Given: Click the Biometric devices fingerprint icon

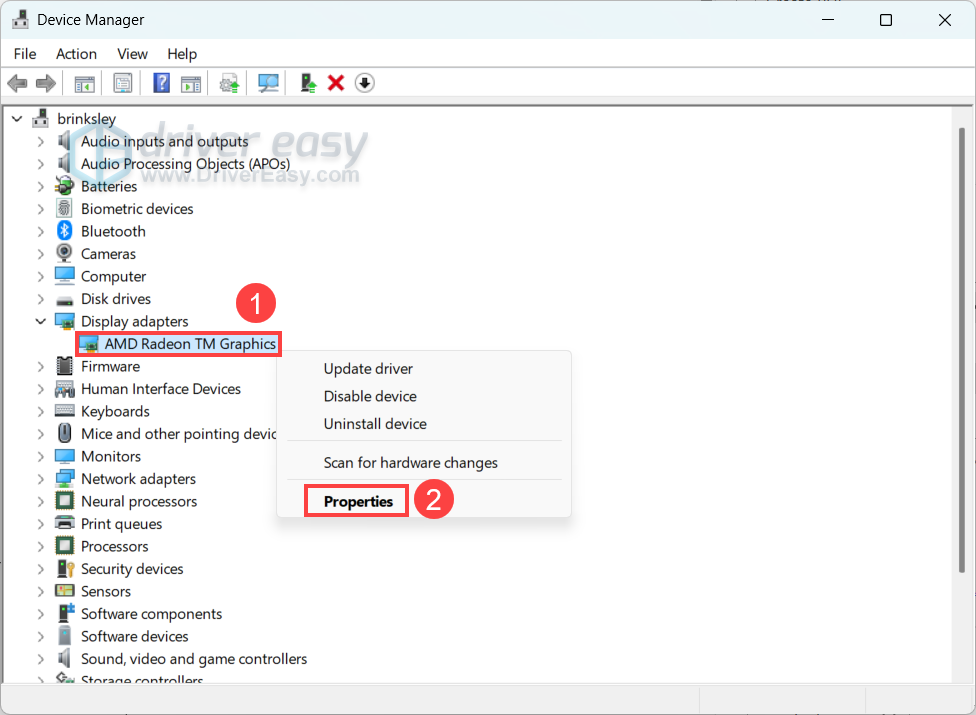Looking at the screenshot, I should 64,208.
